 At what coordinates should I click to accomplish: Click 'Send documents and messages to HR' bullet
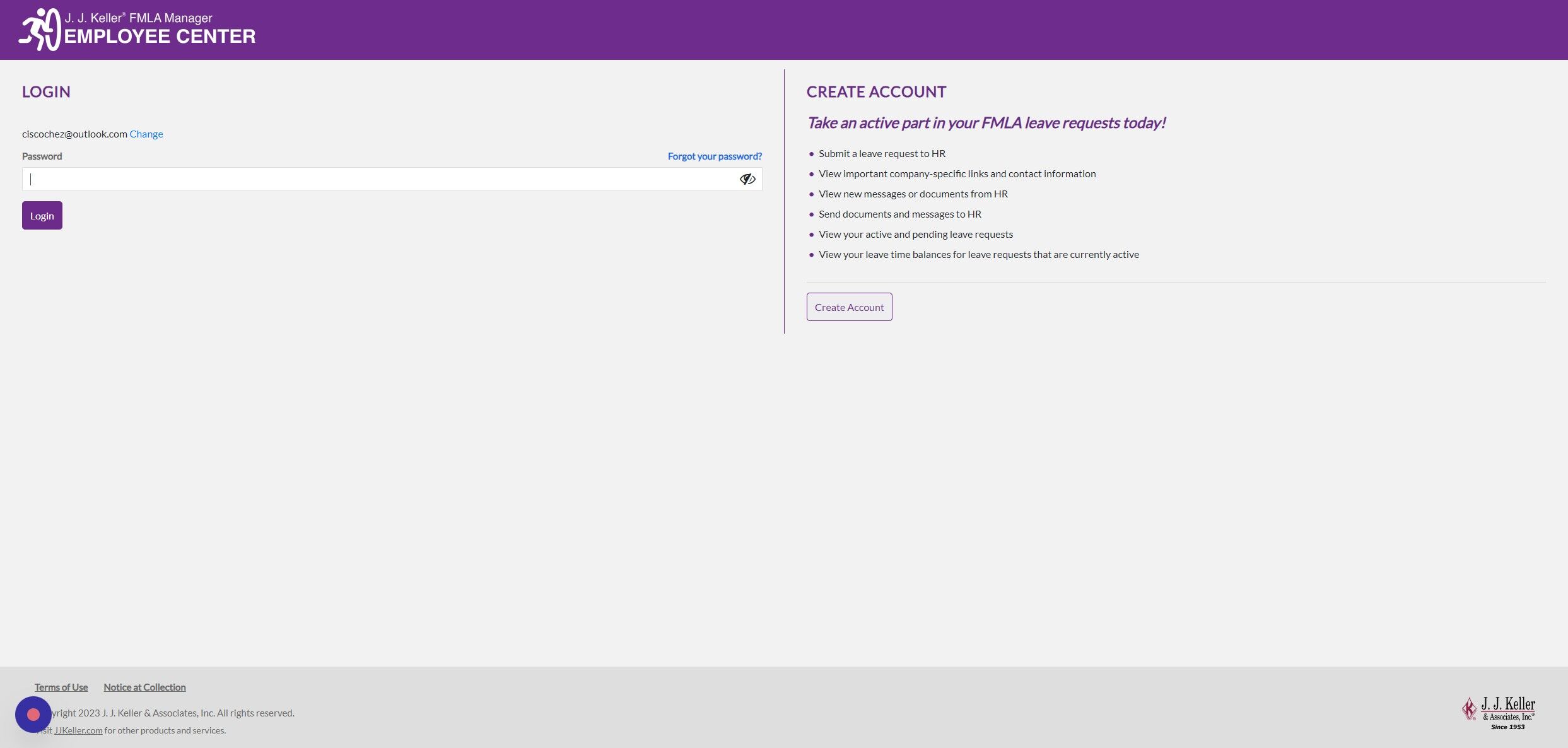point(899,214)
